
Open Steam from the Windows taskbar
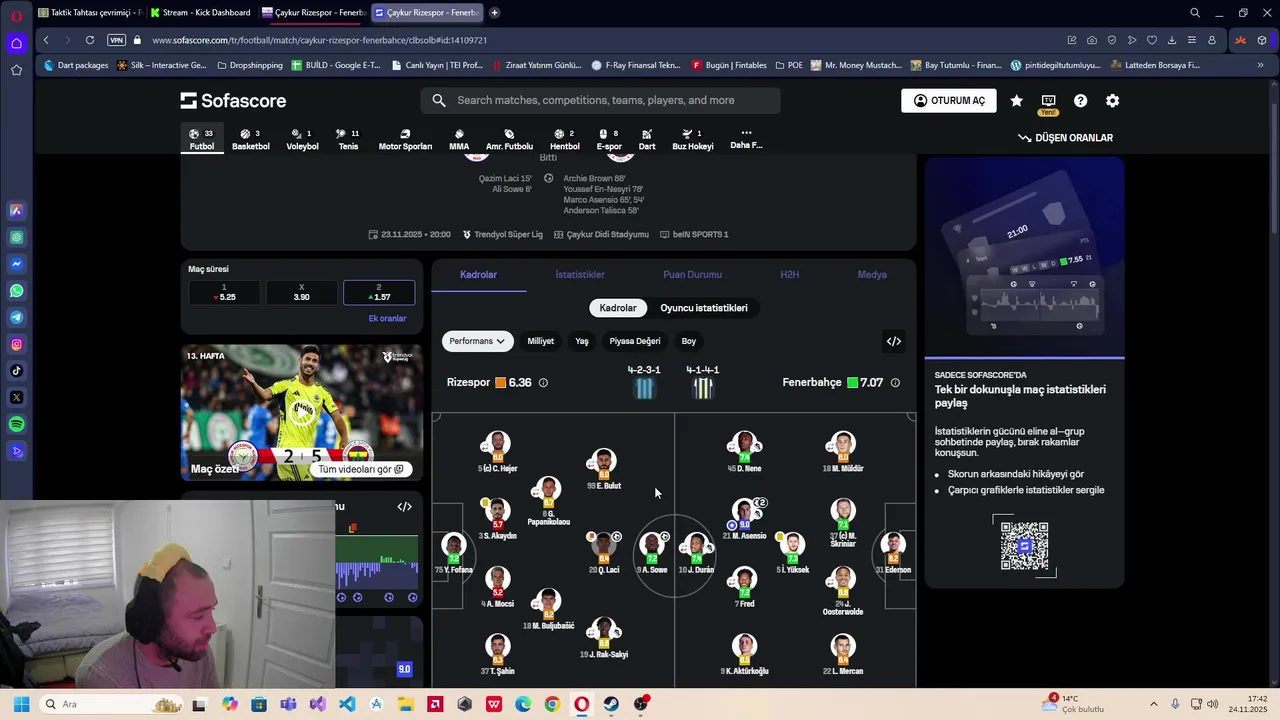tap(611, 704)
